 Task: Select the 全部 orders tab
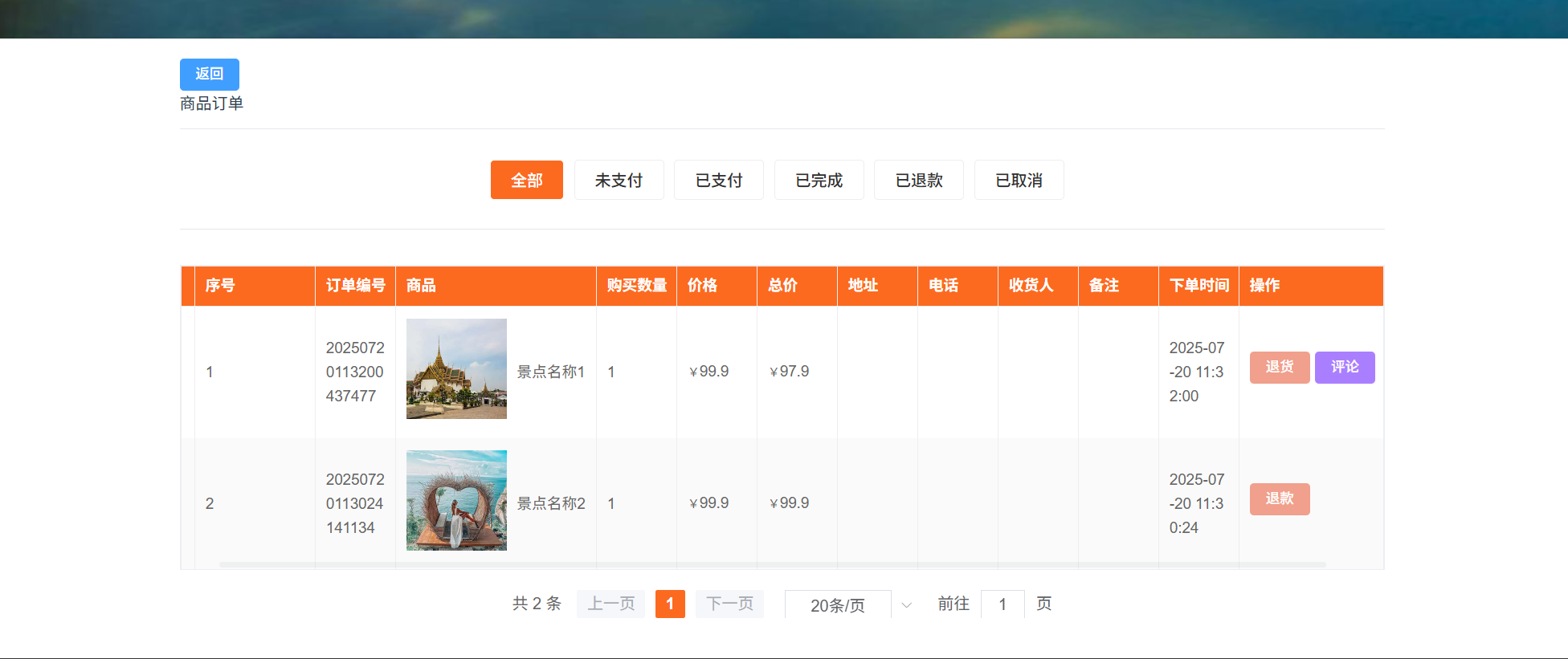click(527, 180)
